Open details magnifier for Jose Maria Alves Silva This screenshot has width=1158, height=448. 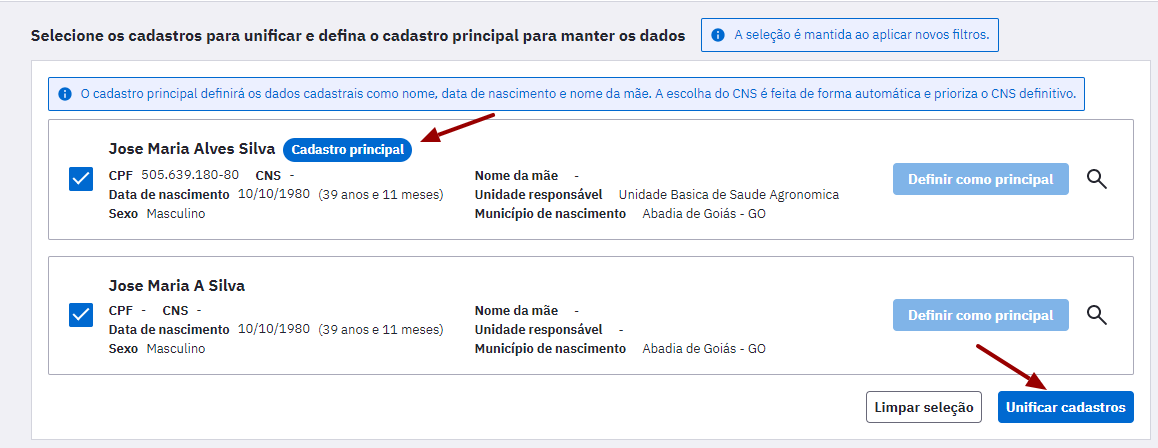pos(1097,179)
